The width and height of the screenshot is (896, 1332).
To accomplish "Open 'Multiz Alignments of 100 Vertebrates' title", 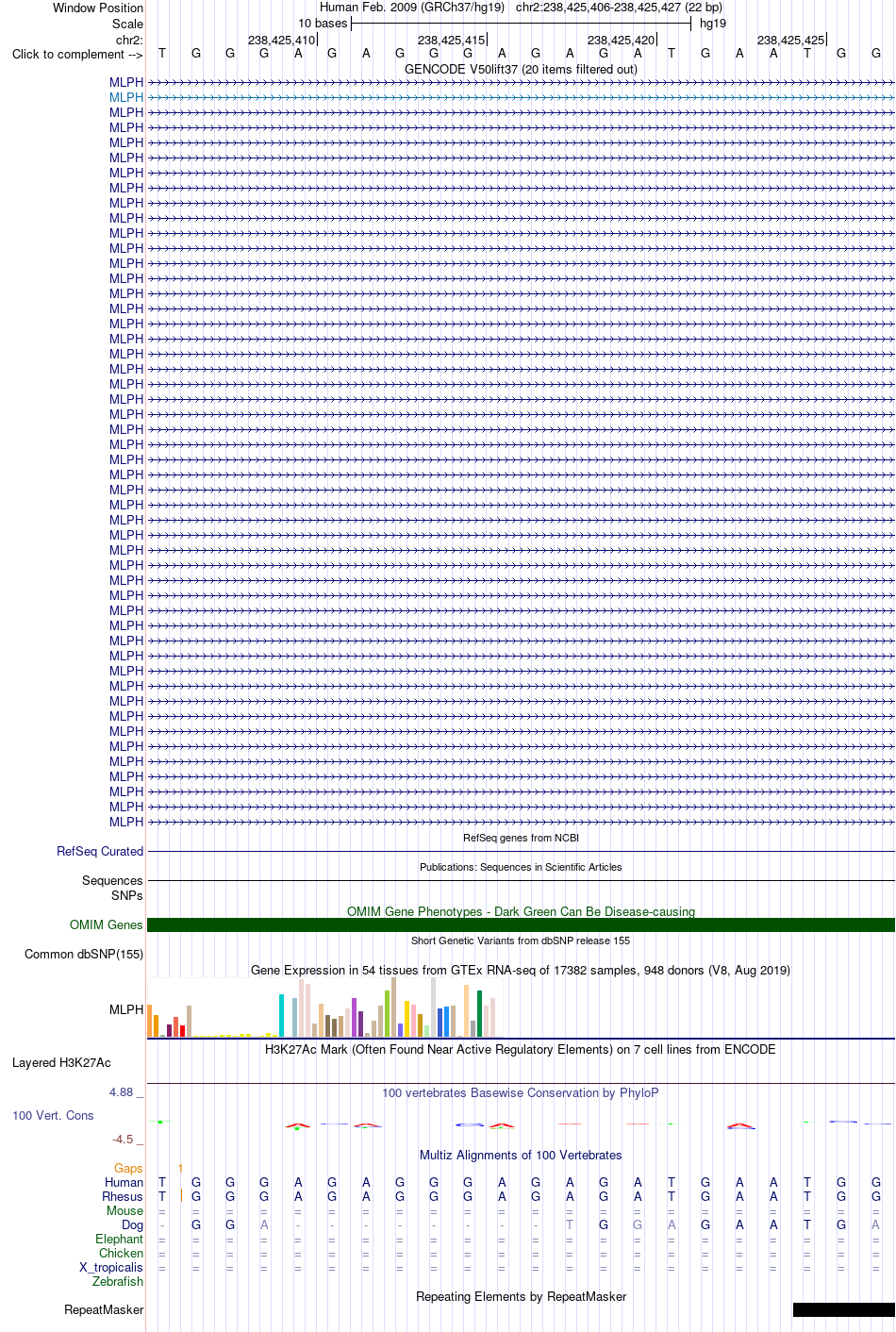I will tap(521, 1155).
